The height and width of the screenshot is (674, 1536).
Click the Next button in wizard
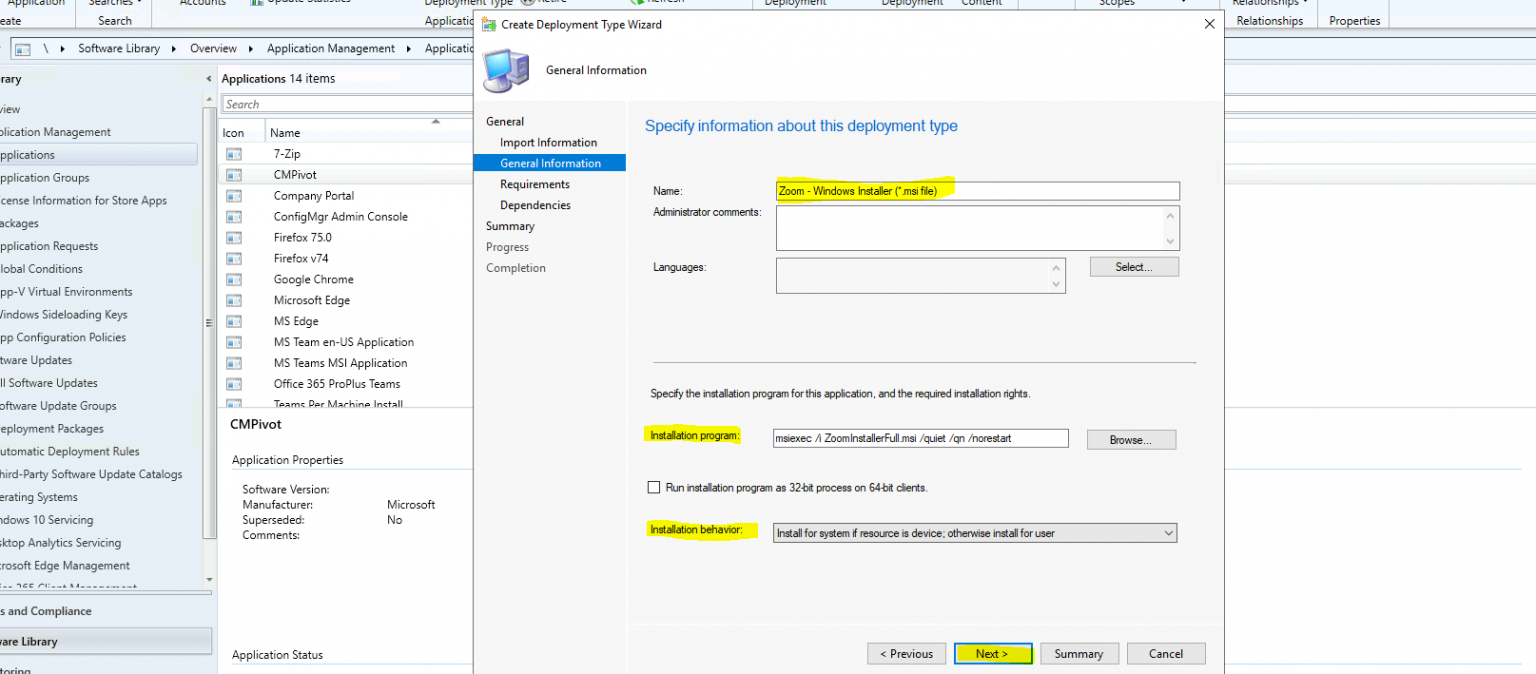pos(994,654)
